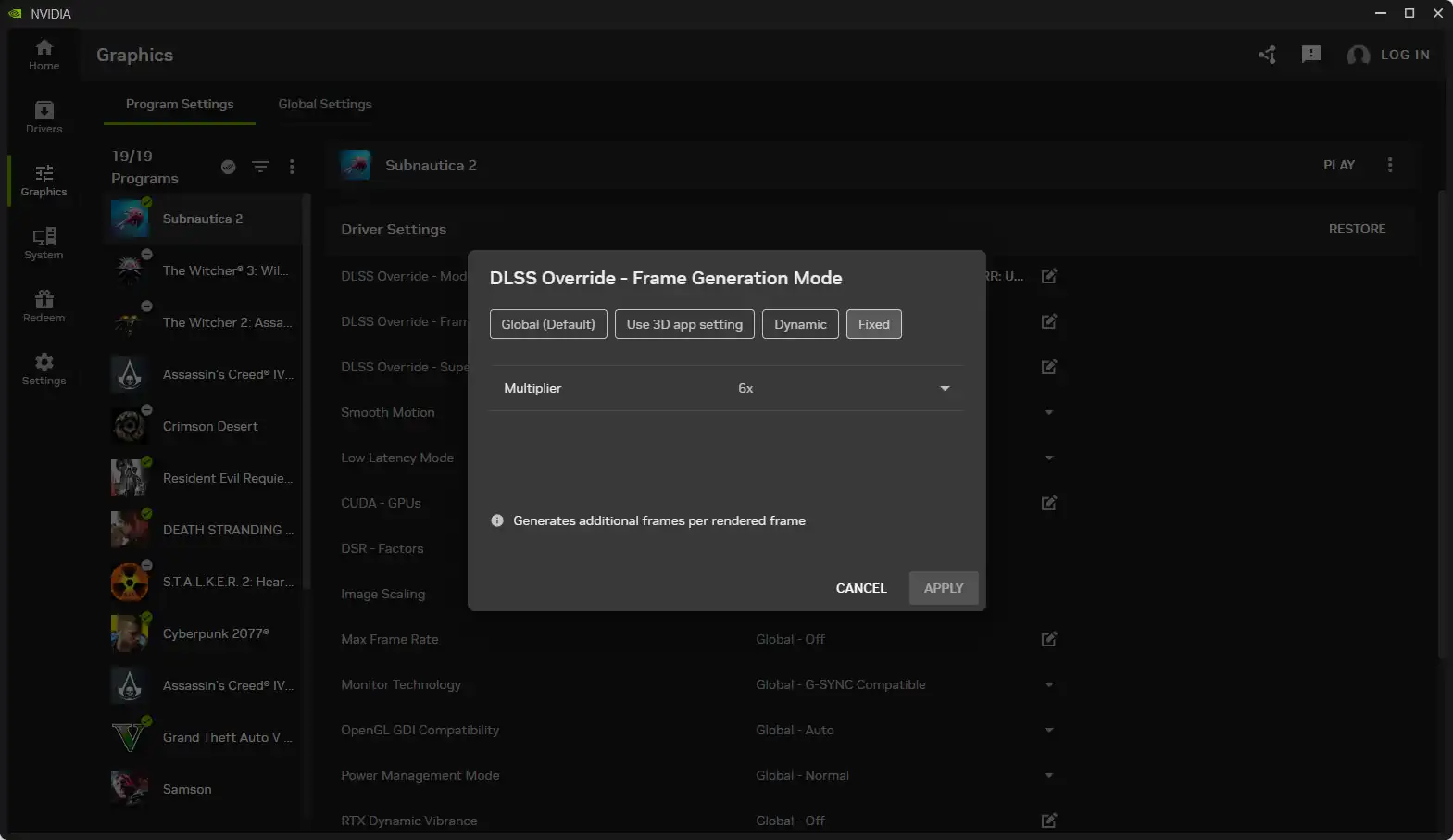The image size is (1453, 840).
Task: Click the share icon in header
Action: pos(1267,55)
